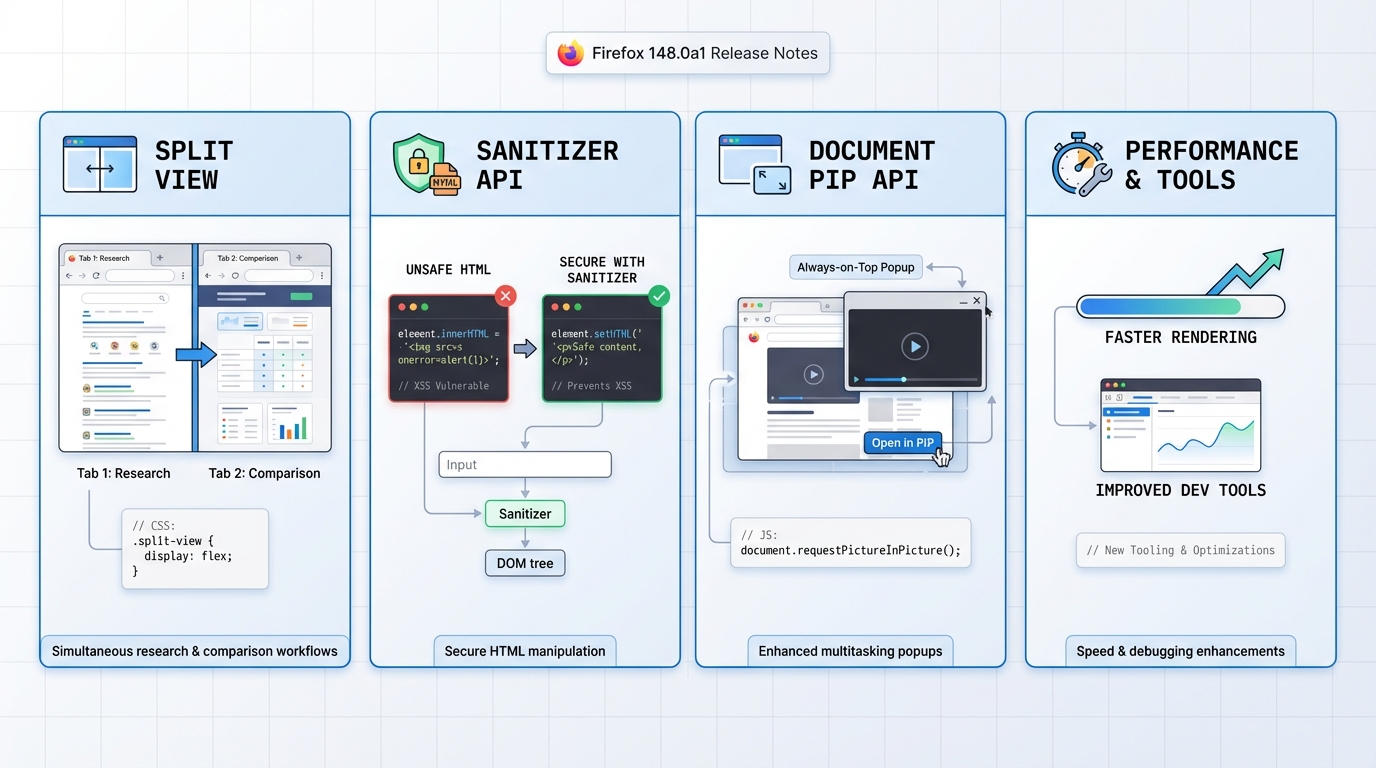Select the "Tab 2: Comparison" browser tab
Screen dimensions: 1376x768
[x=248, y=258]
